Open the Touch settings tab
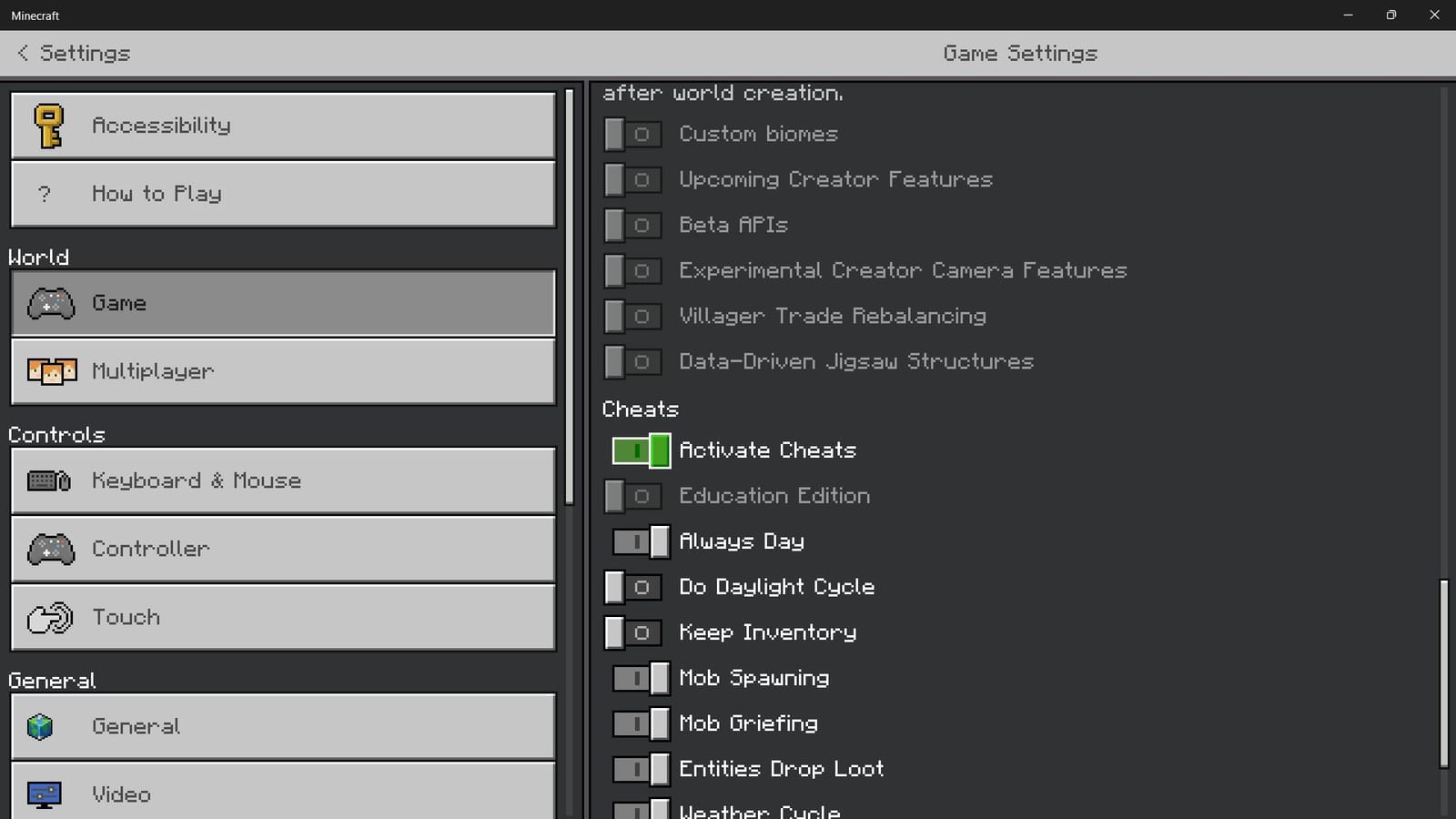The image size is (1456, 819). coord(283,617)
